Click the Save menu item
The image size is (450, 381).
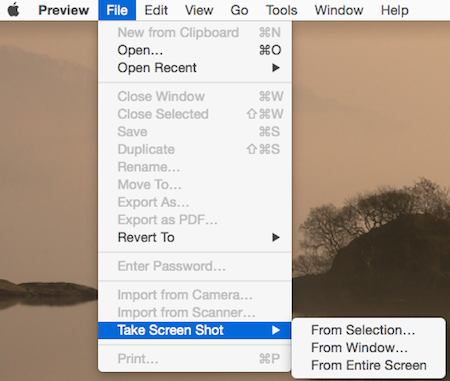tap(195, 132)
